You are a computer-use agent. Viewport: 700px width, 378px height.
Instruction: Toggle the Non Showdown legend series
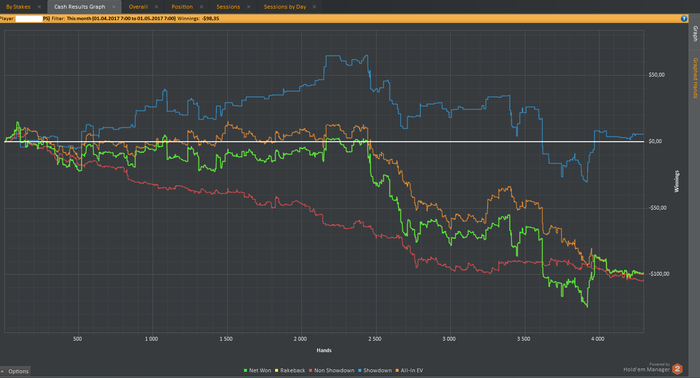pyautogui.click(x=331, y=370)
